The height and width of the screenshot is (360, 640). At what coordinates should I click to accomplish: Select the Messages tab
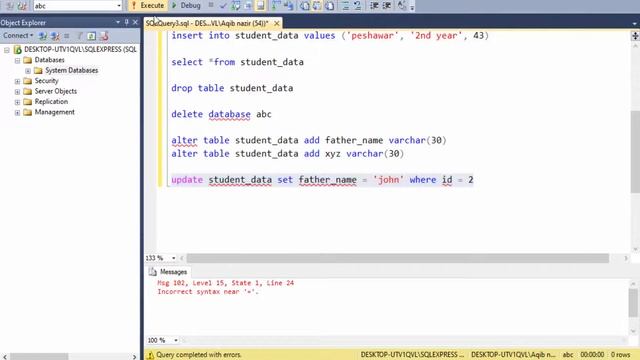(x=168, y=272)
